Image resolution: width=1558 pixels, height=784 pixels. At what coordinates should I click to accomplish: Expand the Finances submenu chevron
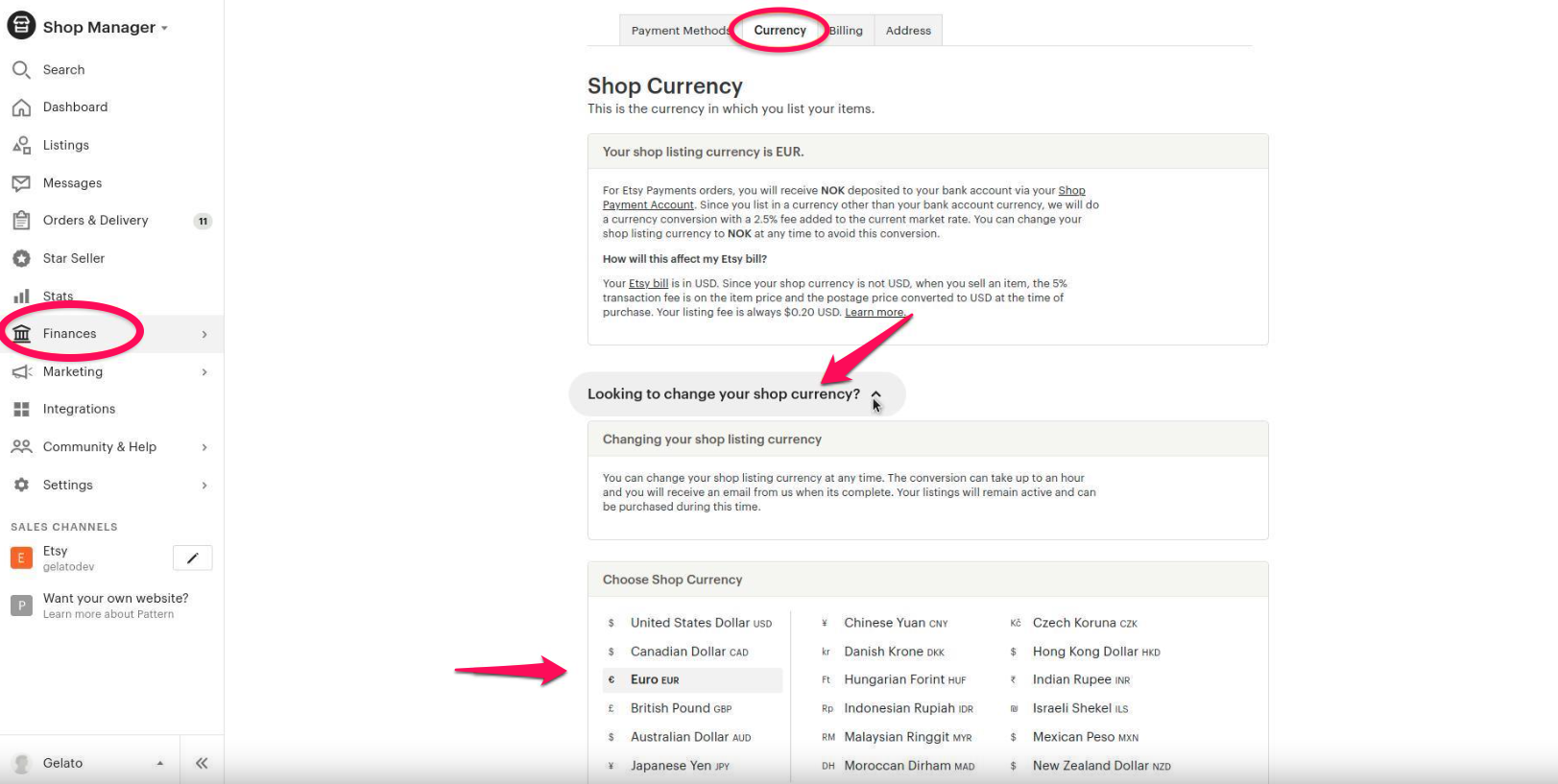tap(204, 334)
